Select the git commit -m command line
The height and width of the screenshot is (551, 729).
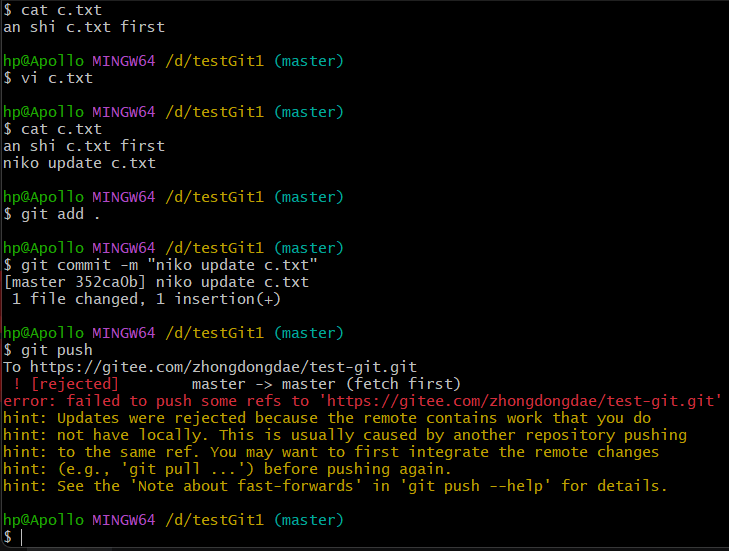pos(160,265)
